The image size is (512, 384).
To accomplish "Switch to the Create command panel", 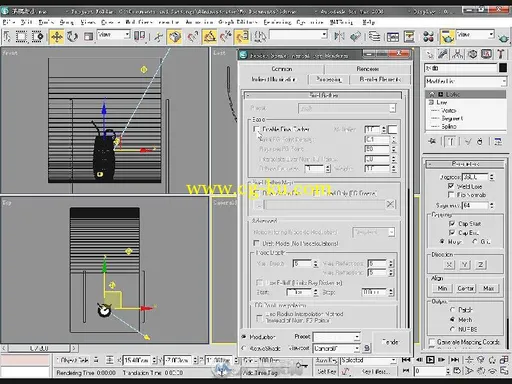I will pyautogui.click(x=429, y=54).
